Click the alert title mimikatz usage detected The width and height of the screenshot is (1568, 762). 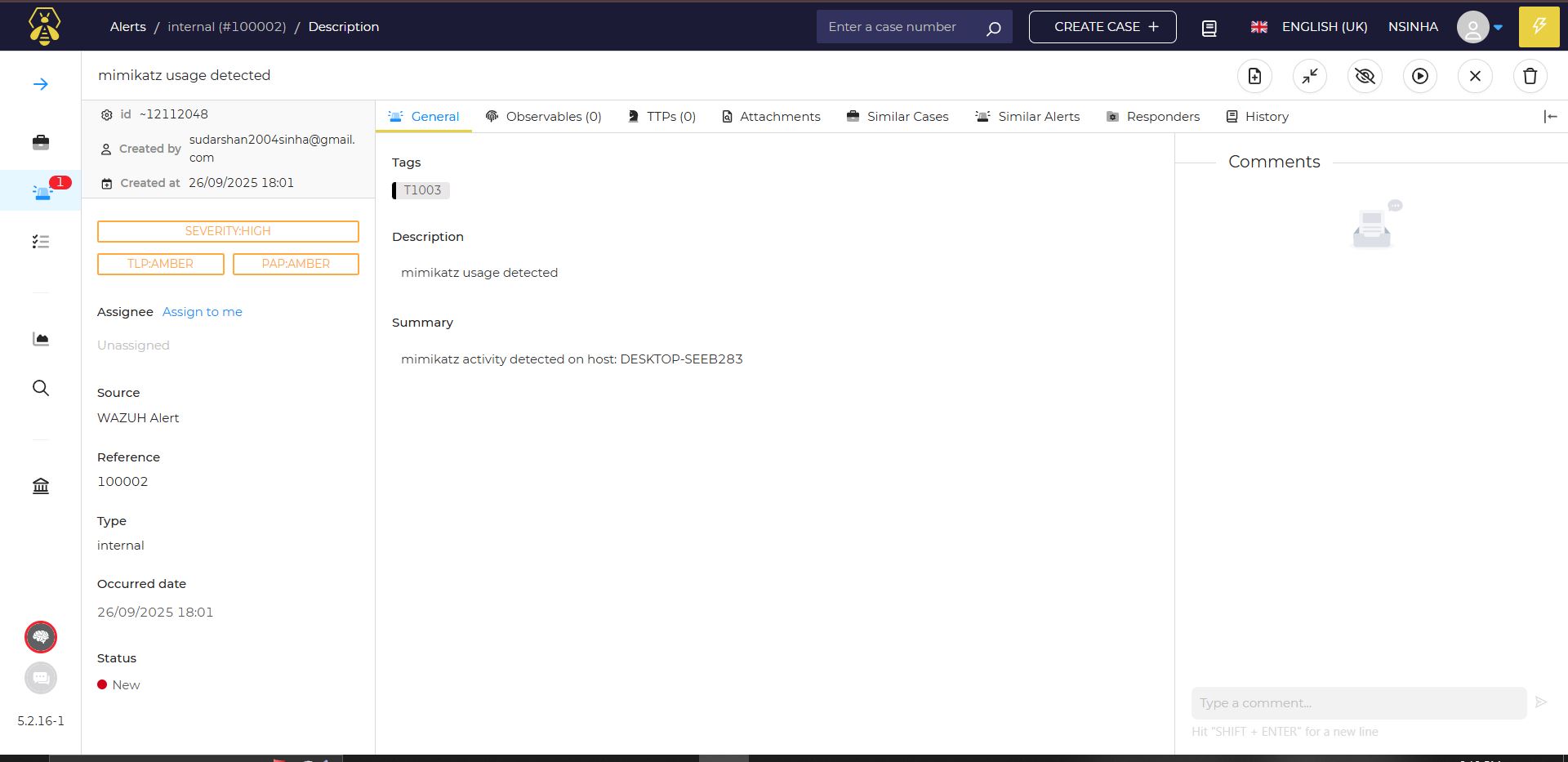click(184, 75)
